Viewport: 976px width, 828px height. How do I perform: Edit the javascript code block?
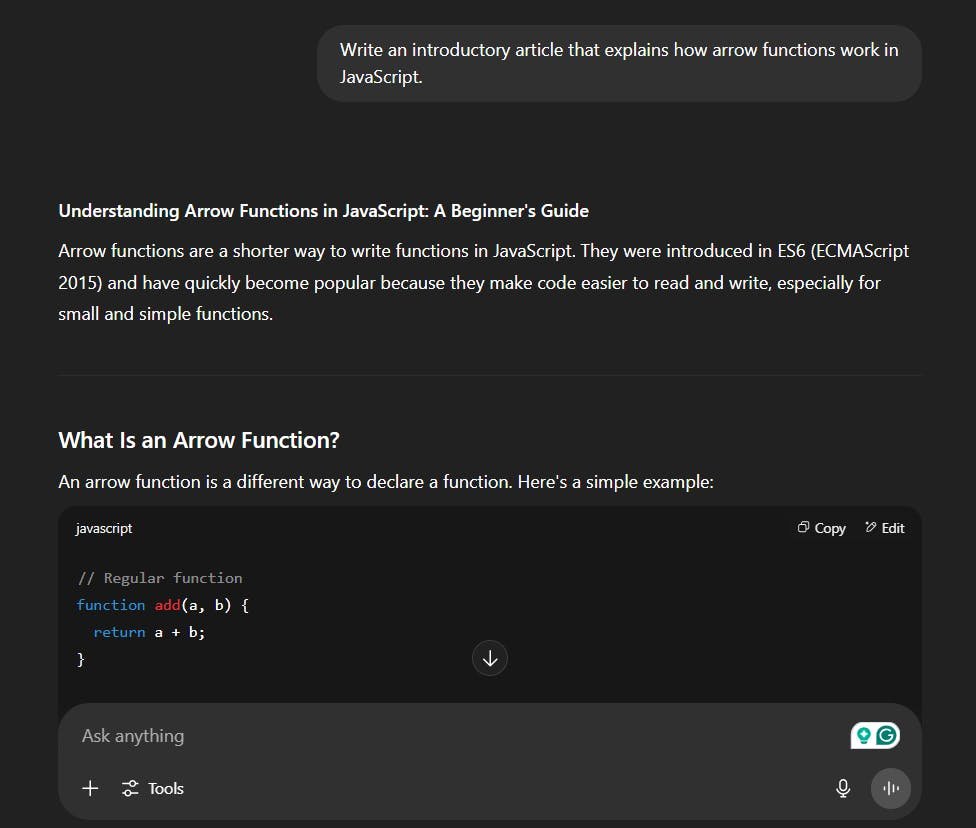(884, 527)
